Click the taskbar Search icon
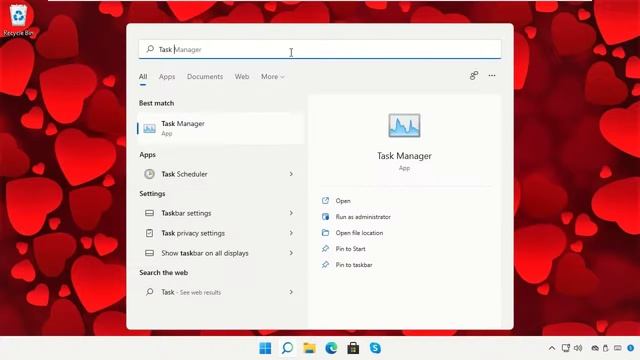This screenshot has width=640, height=360. [287, 348]
